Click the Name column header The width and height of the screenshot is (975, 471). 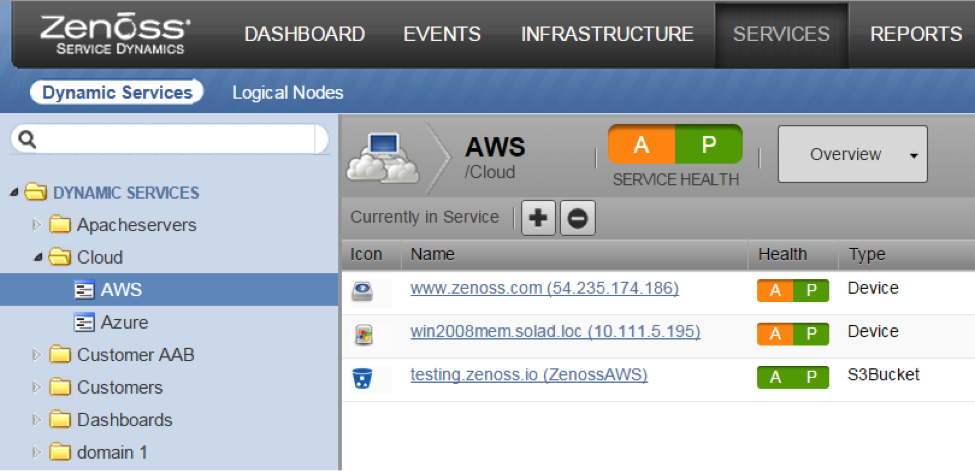point(432,254)
